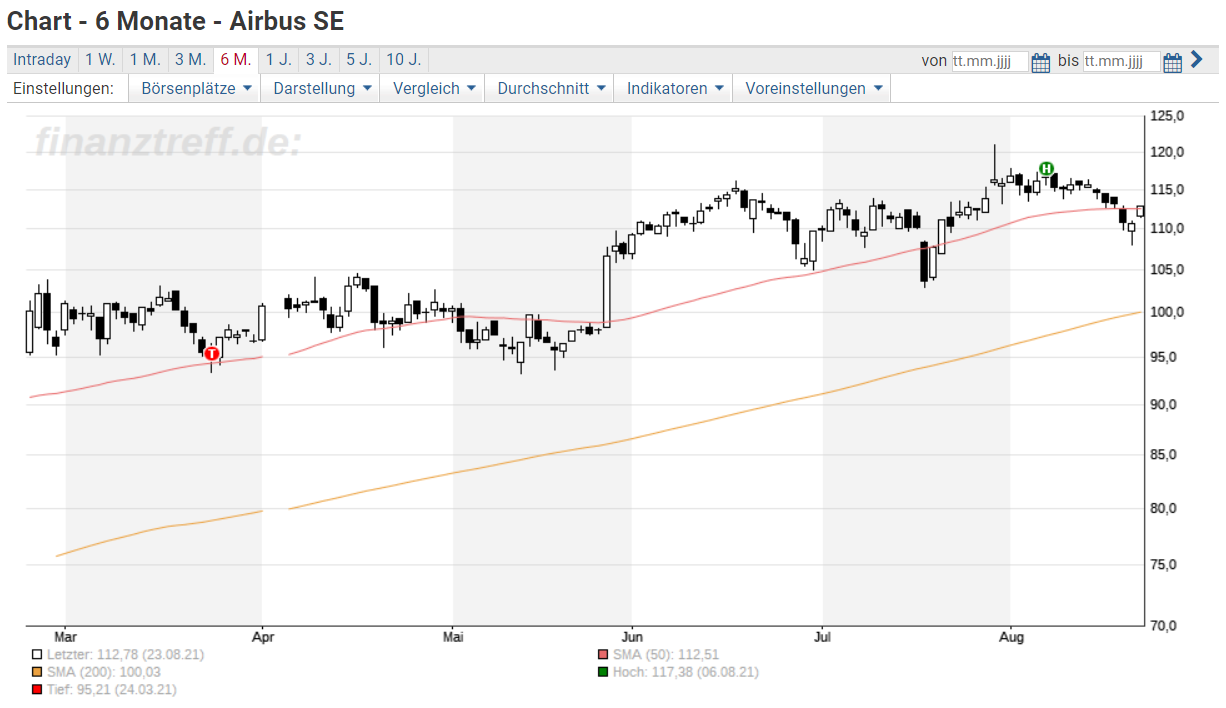
Task: Select the 5 J. time range tab
Action: pos(359,60)
